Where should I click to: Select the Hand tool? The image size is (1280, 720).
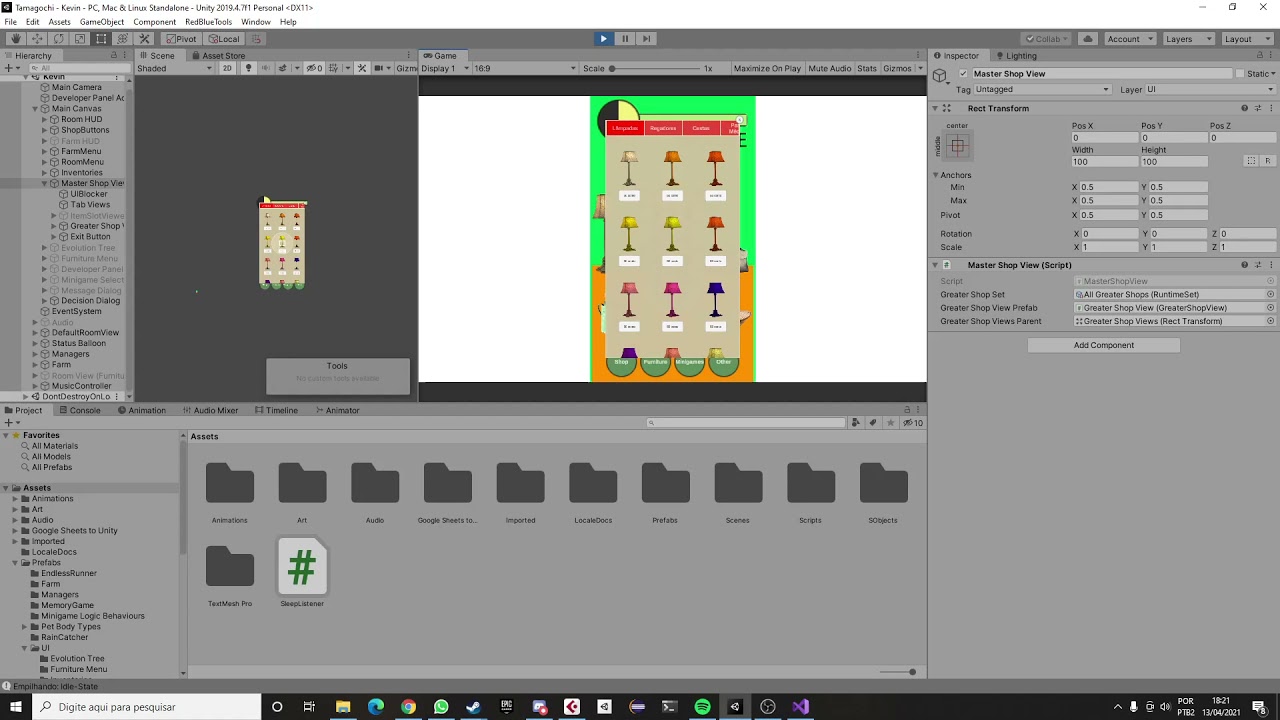click(16, 38)
